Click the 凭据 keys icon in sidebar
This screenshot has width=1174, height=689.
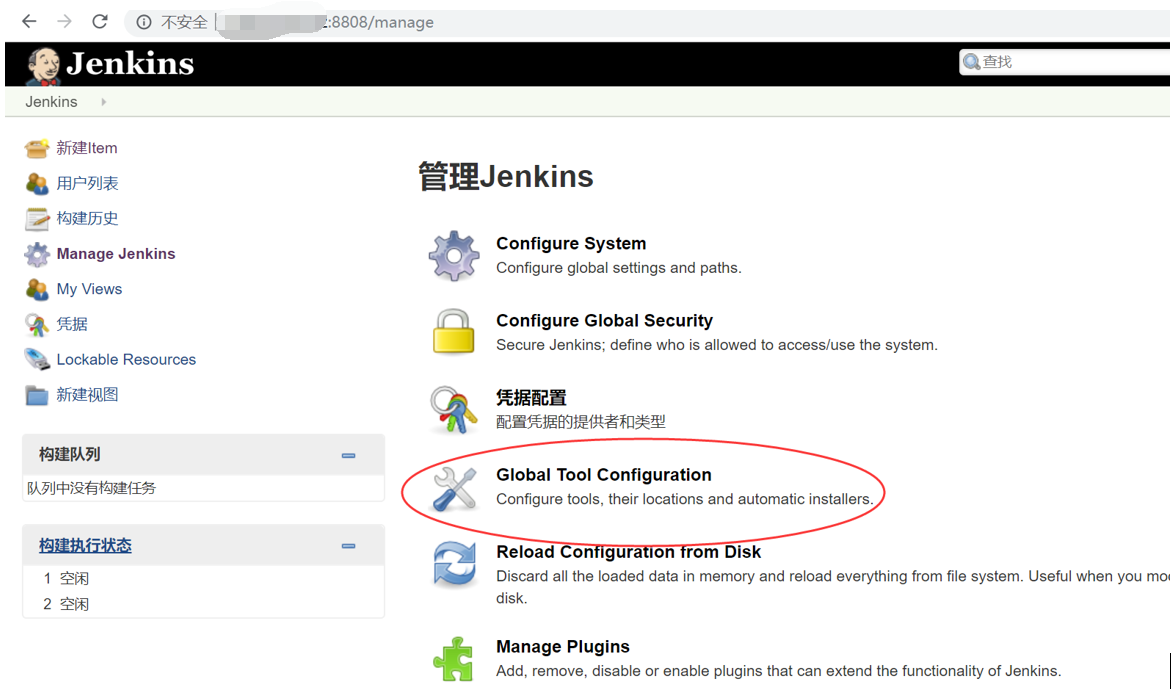pyautogui.click(x=37, y=324)
